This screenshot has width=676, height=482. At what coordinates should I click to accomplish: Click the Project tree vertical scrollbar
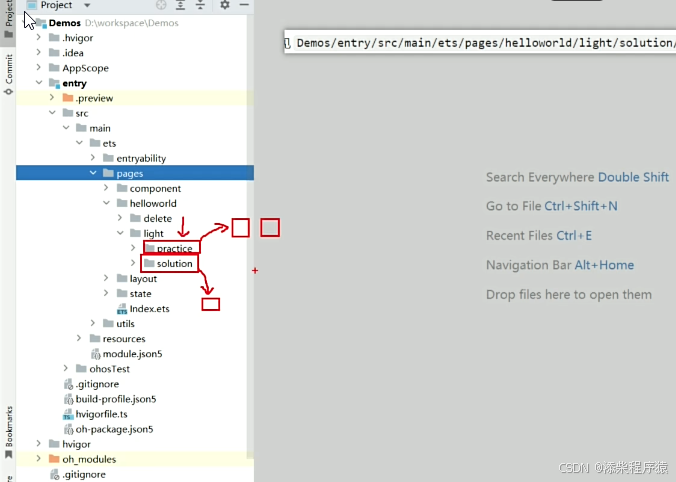pos(250,237)
